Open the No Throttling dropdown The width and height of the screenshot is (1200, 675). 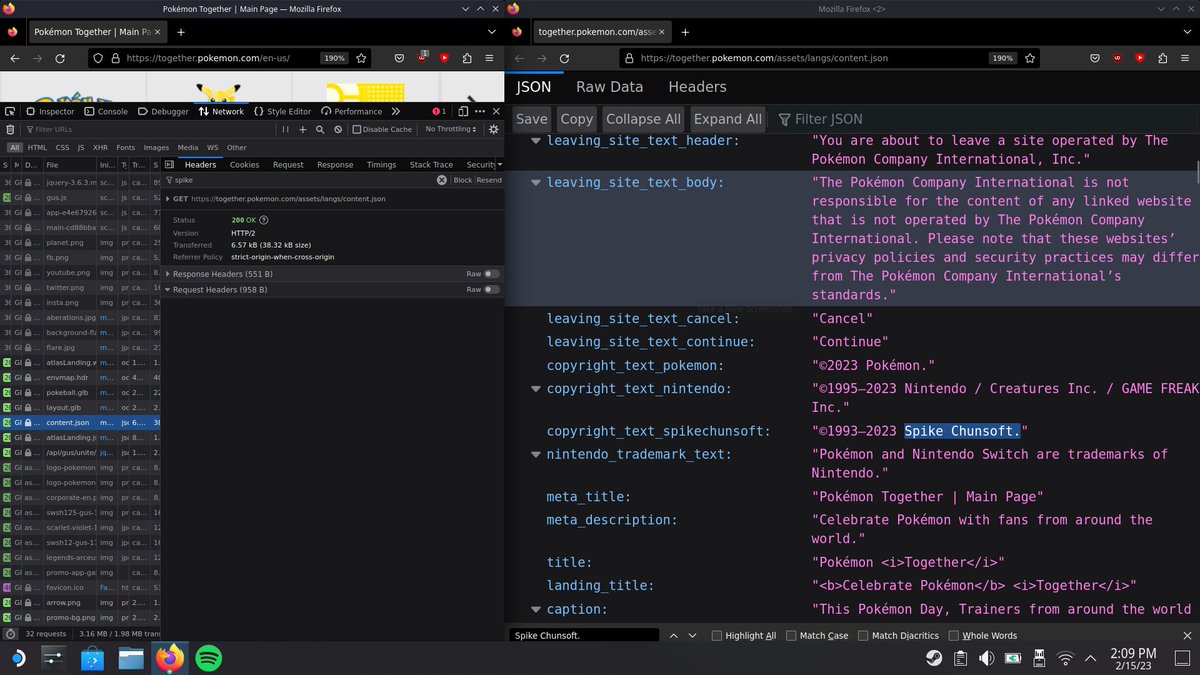click(451, 129)
